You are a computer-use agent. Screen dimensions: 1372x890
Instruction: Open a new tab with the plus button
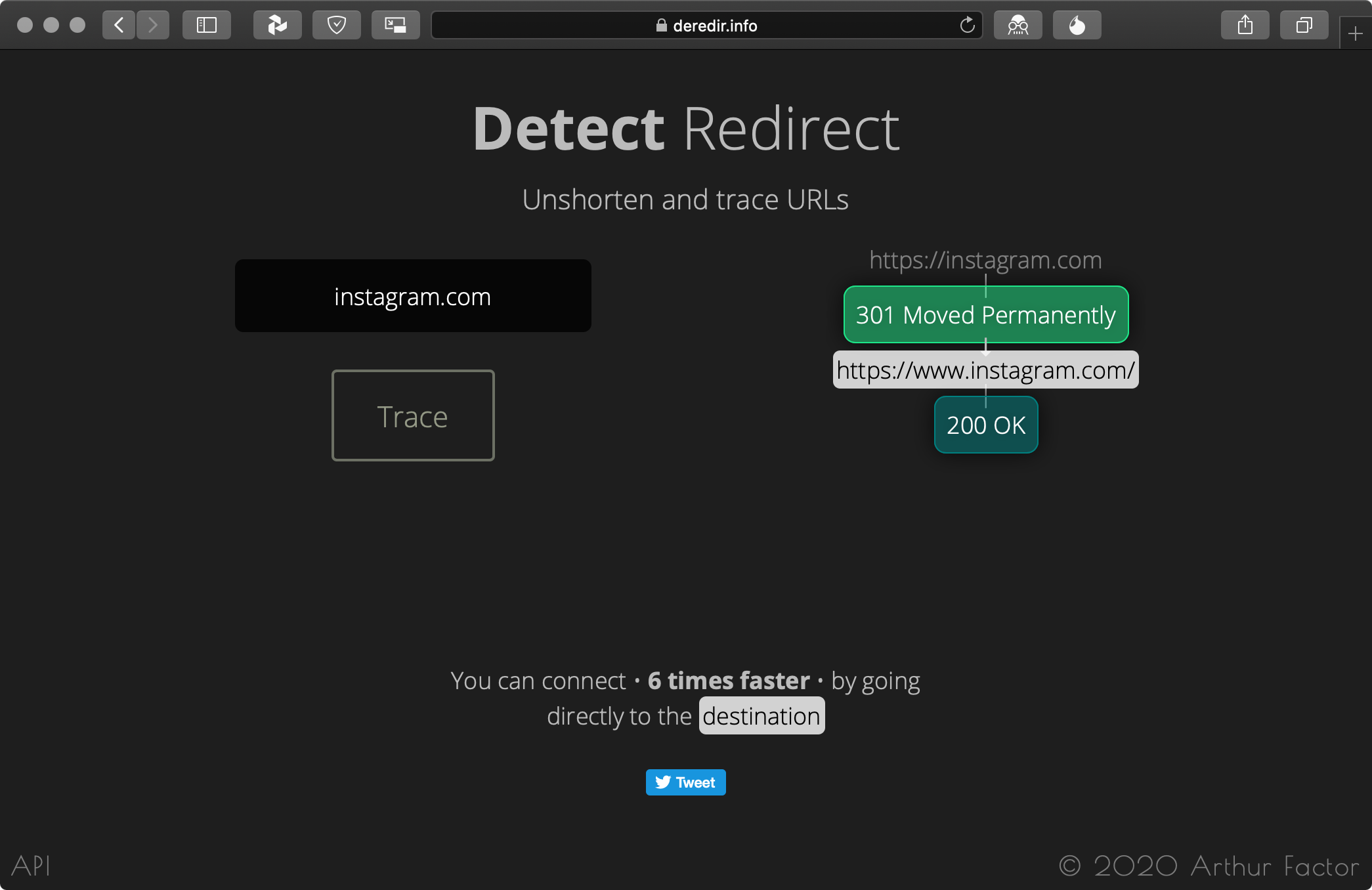point(1356,34)
